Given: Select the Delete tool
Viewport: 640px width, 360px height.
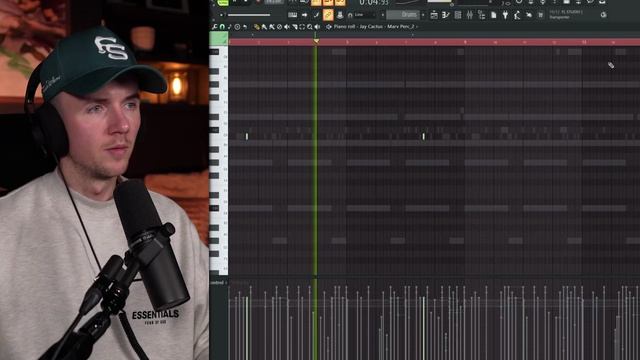Looking at the screenshot, I should pos(279,27).
